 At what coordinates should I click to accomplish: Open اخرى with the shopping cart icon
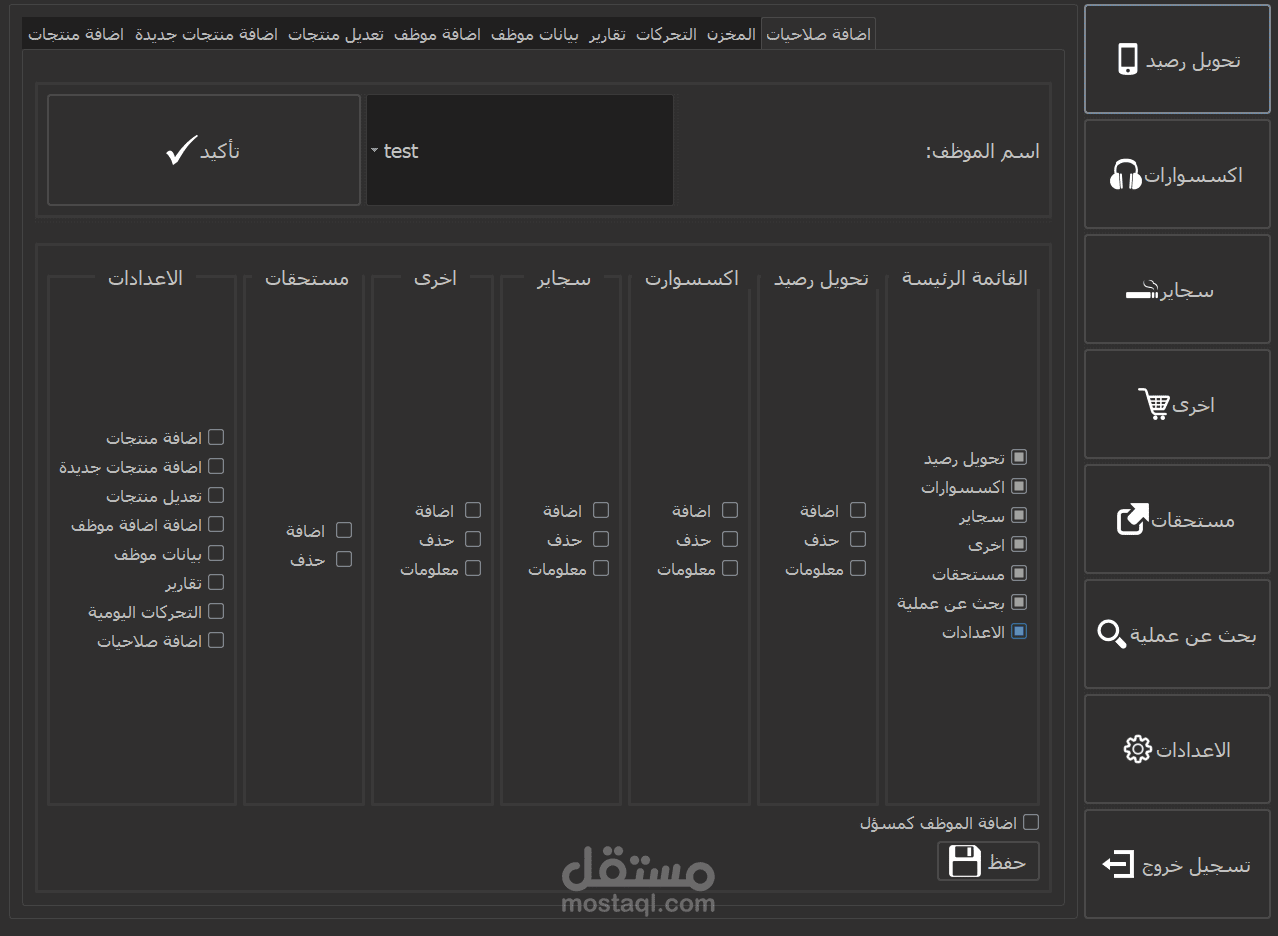(1154, 404)
